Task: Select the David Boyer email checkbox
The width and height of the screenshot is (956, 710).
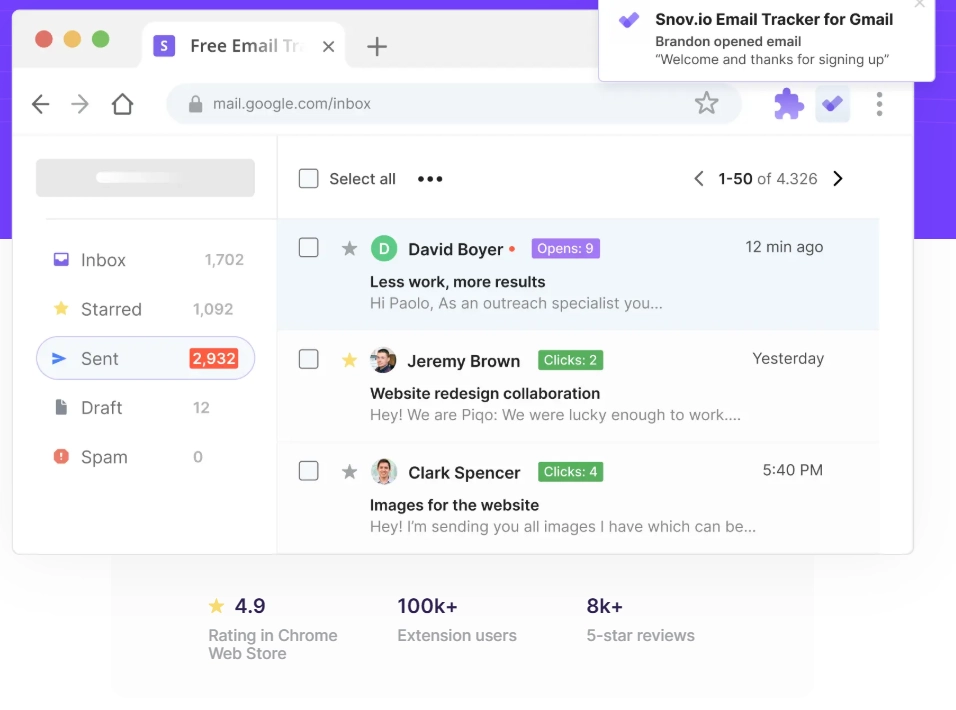Action: click(309, 247)
